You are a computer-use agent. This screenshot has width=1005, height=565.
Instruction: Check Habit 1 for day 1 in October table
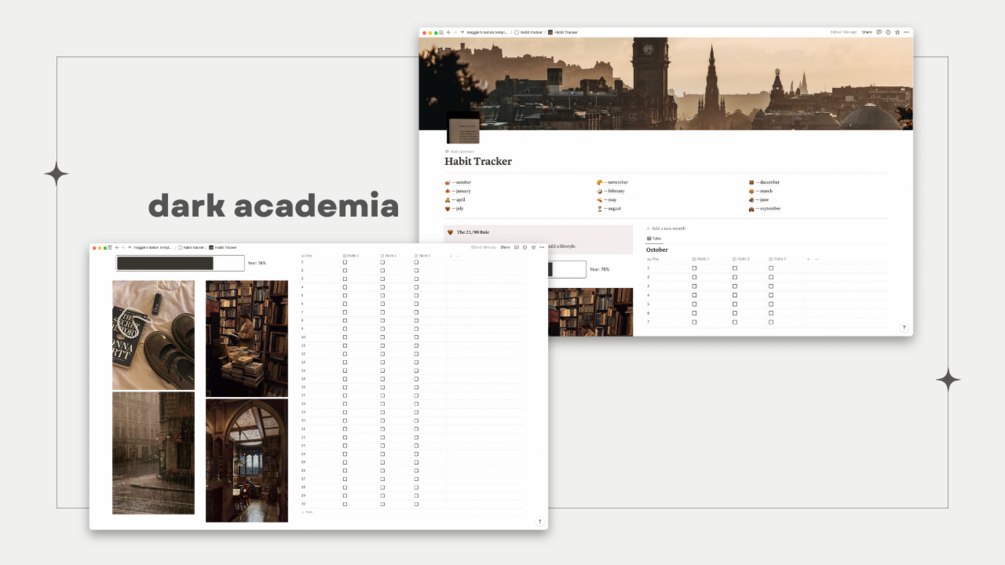(694, 268)
